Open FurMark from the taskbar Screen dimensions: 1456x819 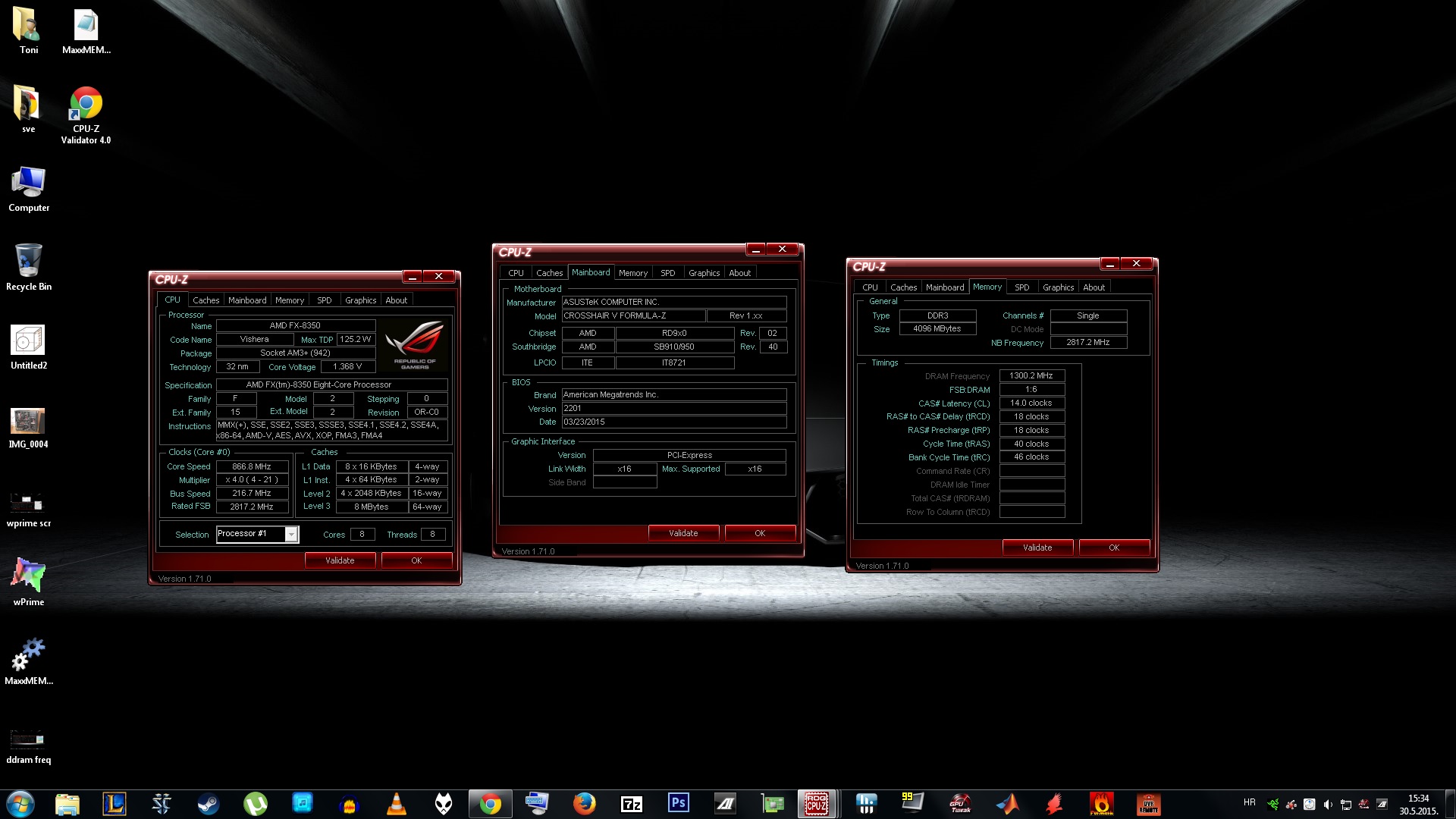point(1101,804)
